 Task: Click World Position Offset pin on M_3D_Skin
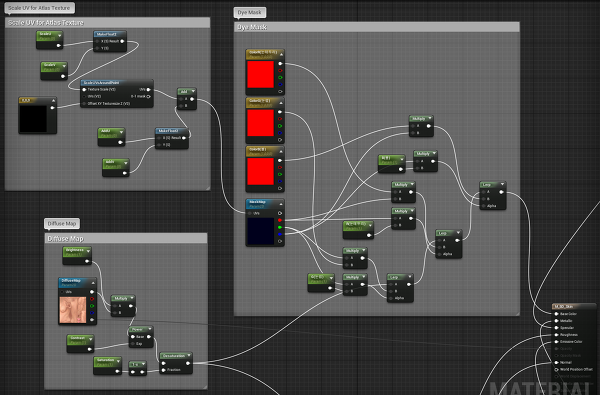pos(556,369)
